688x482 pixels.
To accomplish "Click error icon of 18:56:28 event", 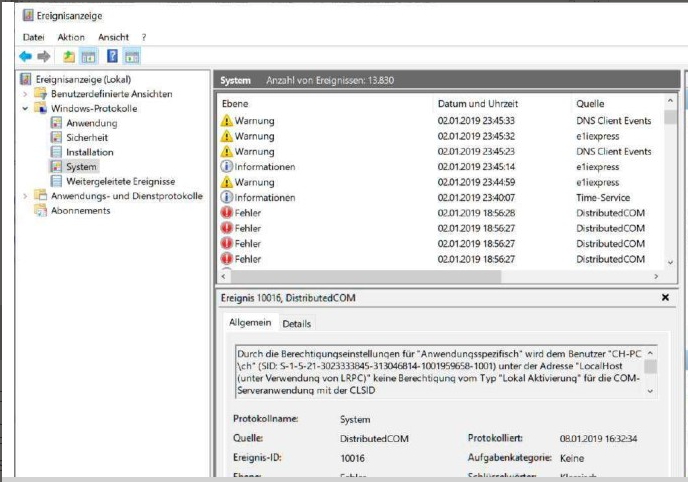I will (226, 213).
